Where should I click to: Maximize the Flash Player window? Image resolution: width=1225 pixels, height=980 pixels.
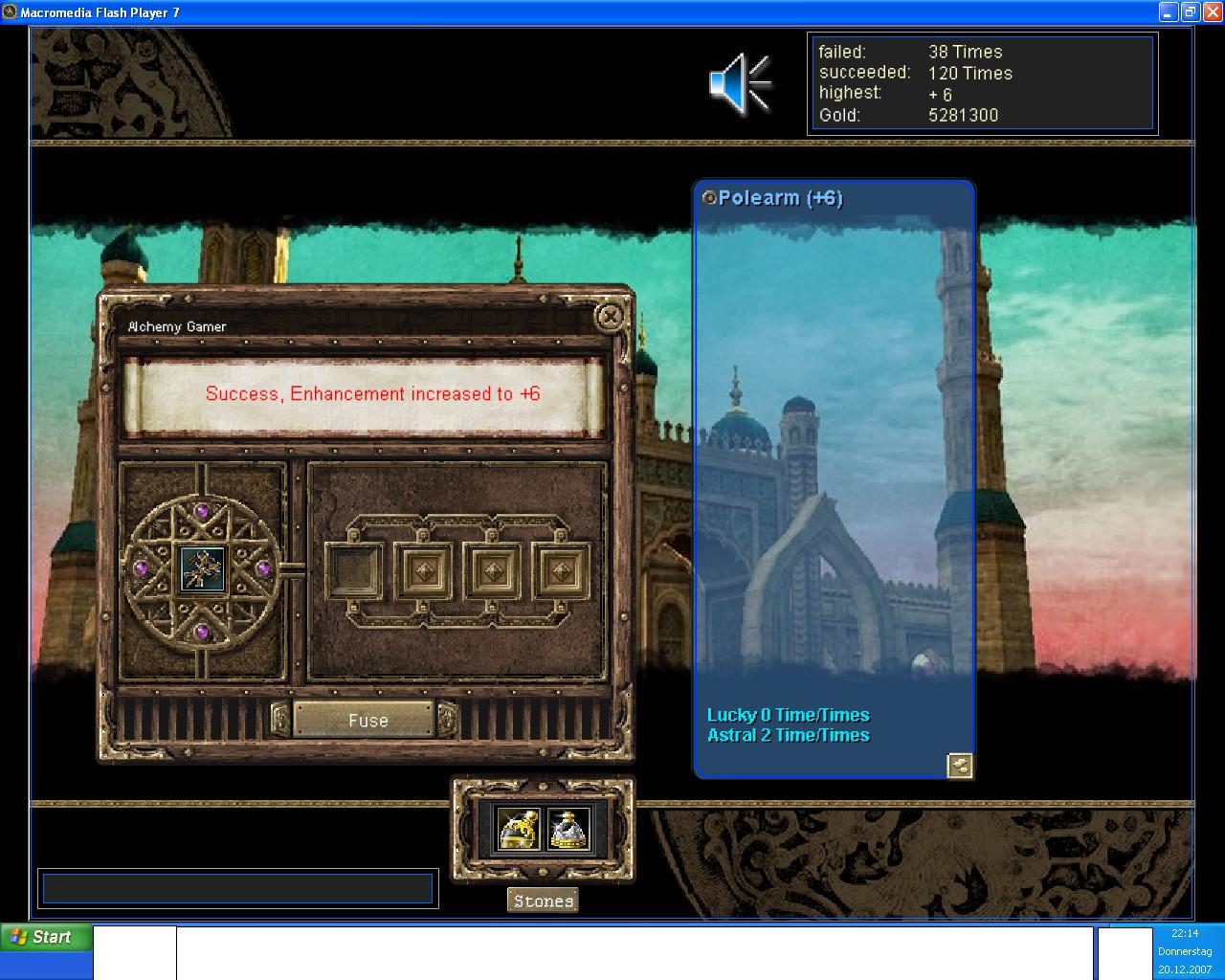[1190, 11]
